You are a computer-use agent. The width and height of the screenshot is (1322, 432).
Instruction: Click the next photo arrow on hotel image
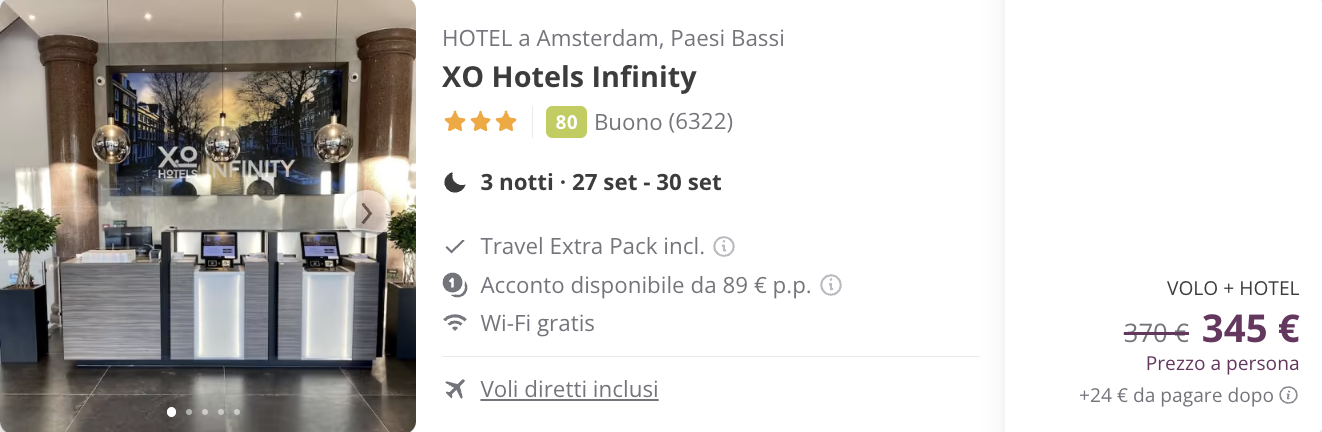367,213
